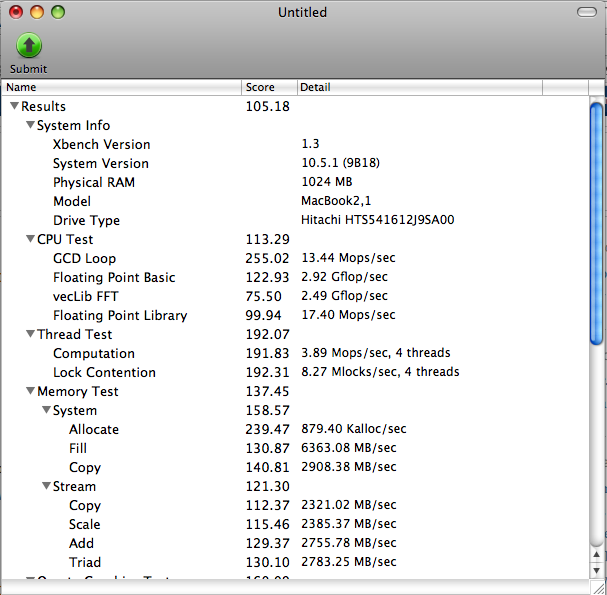This screenshot has width=607, height=595.
Task: Select the Floating Point Basic row
Action: (x=295, y=277)
